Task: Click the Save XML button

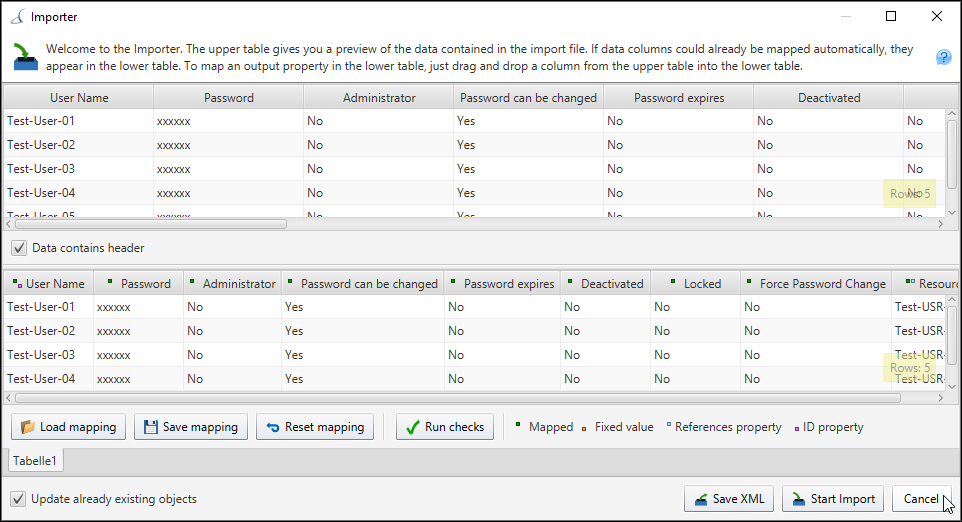Action: [x=729, y=499]
